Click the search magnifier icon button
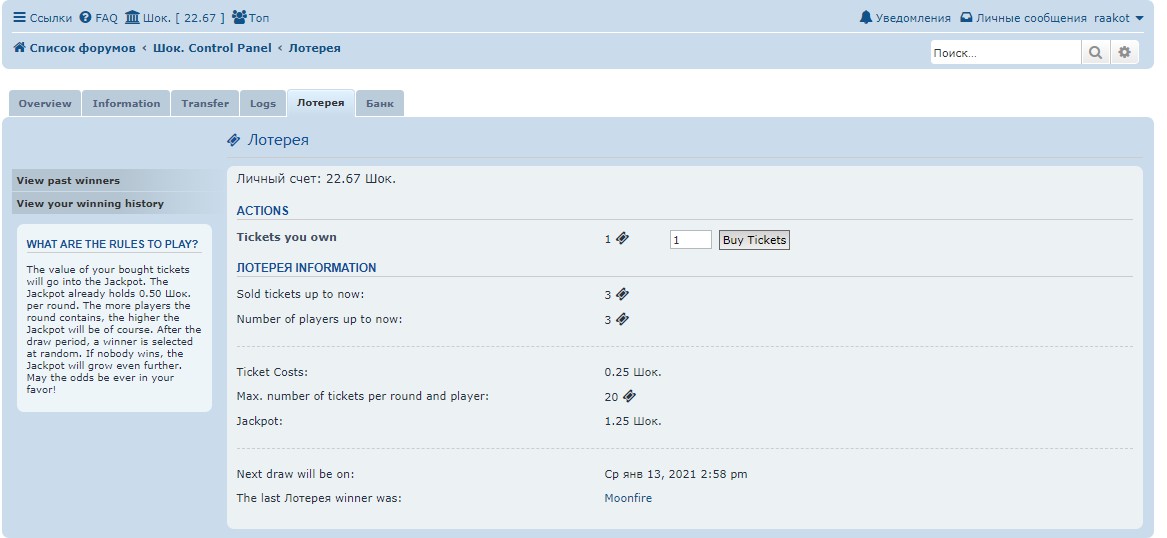This screenshot has height=538, width=1167. [1095, 53]
